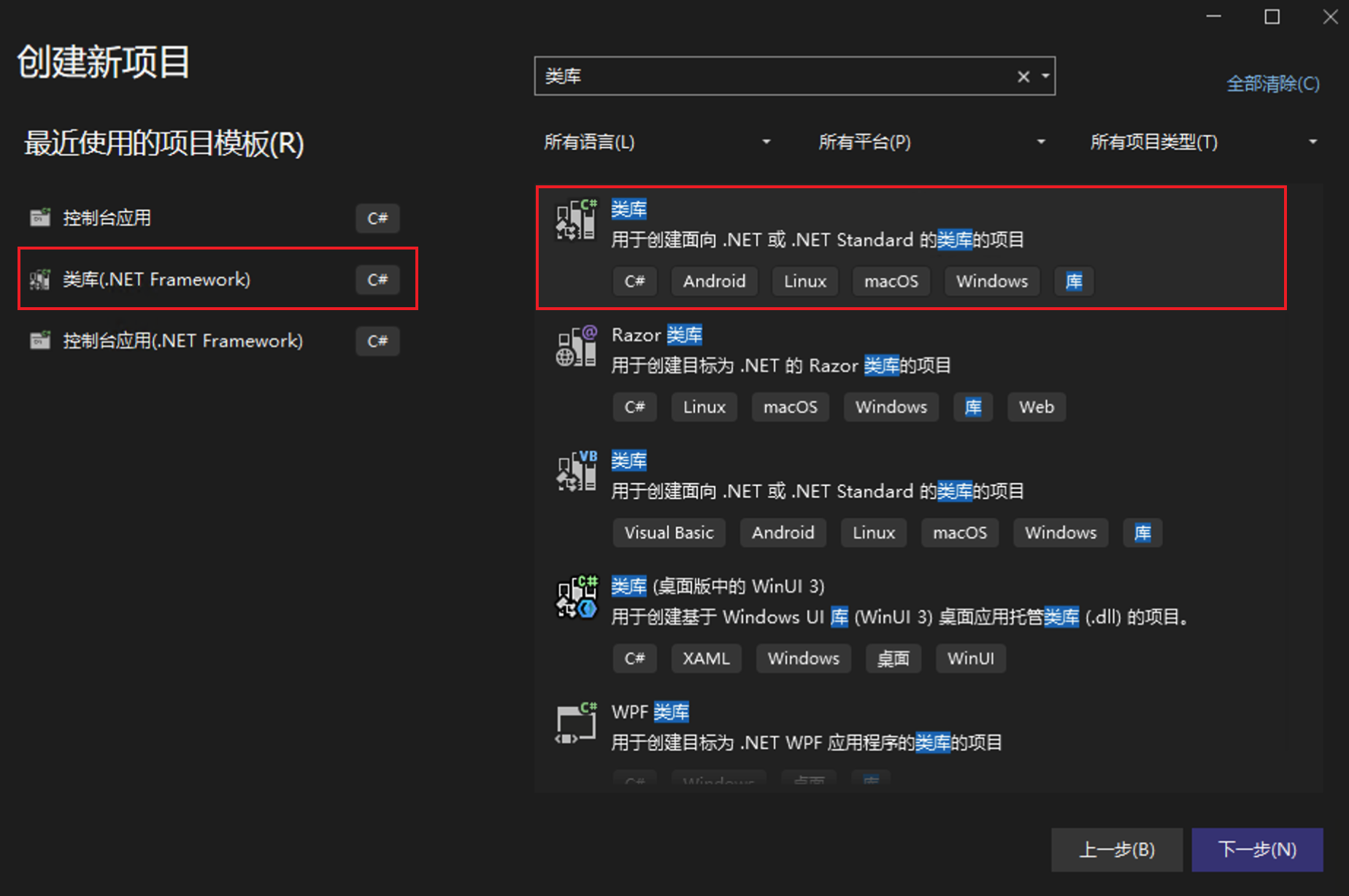
Task: Click the C# badge beside 类库(.NET Framework)
Action: click(x=377, y=279)
